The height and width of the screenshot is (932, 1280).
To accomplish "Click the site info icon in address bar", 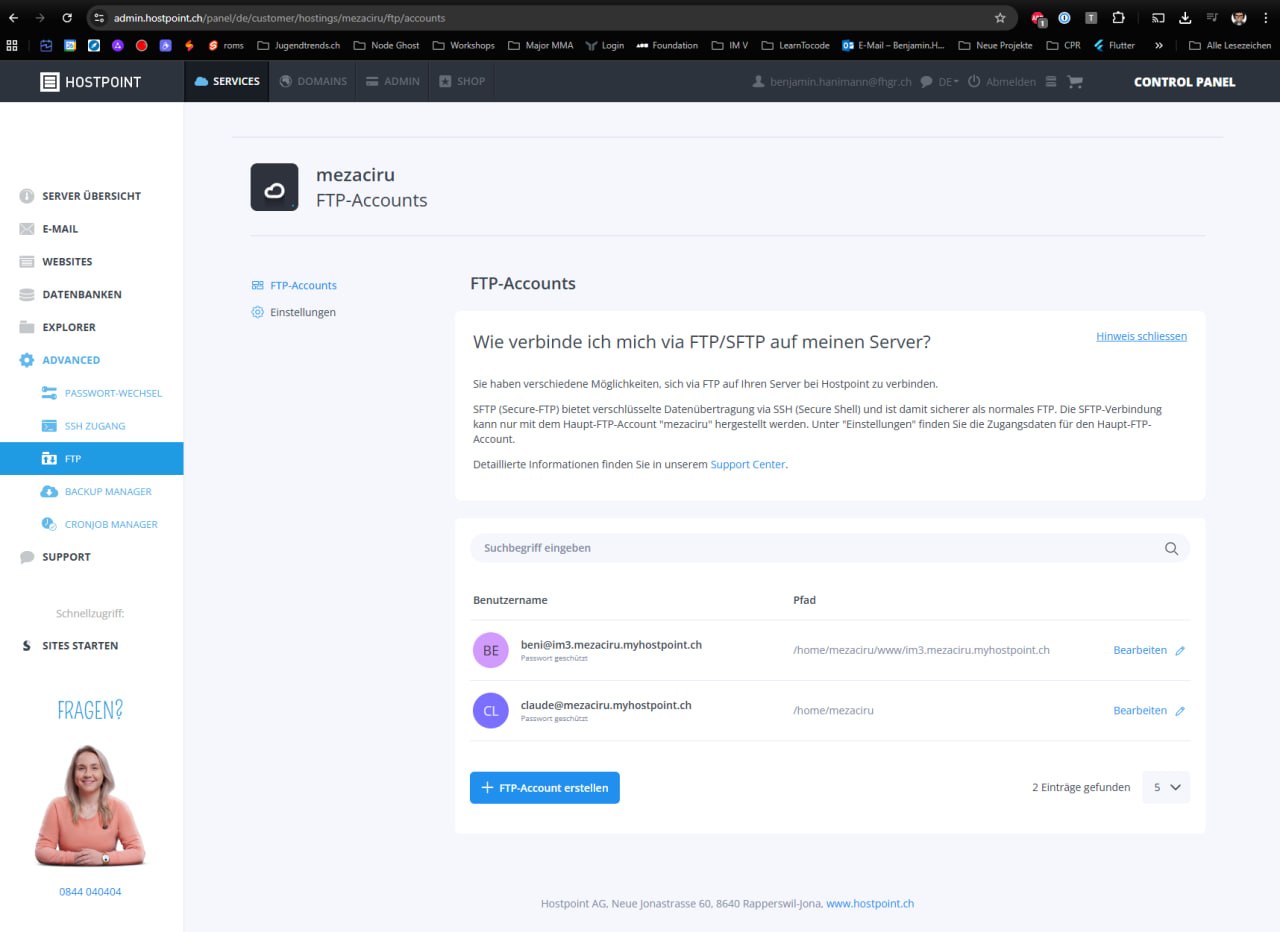I will pyautogui.click(x=98, y=18).
